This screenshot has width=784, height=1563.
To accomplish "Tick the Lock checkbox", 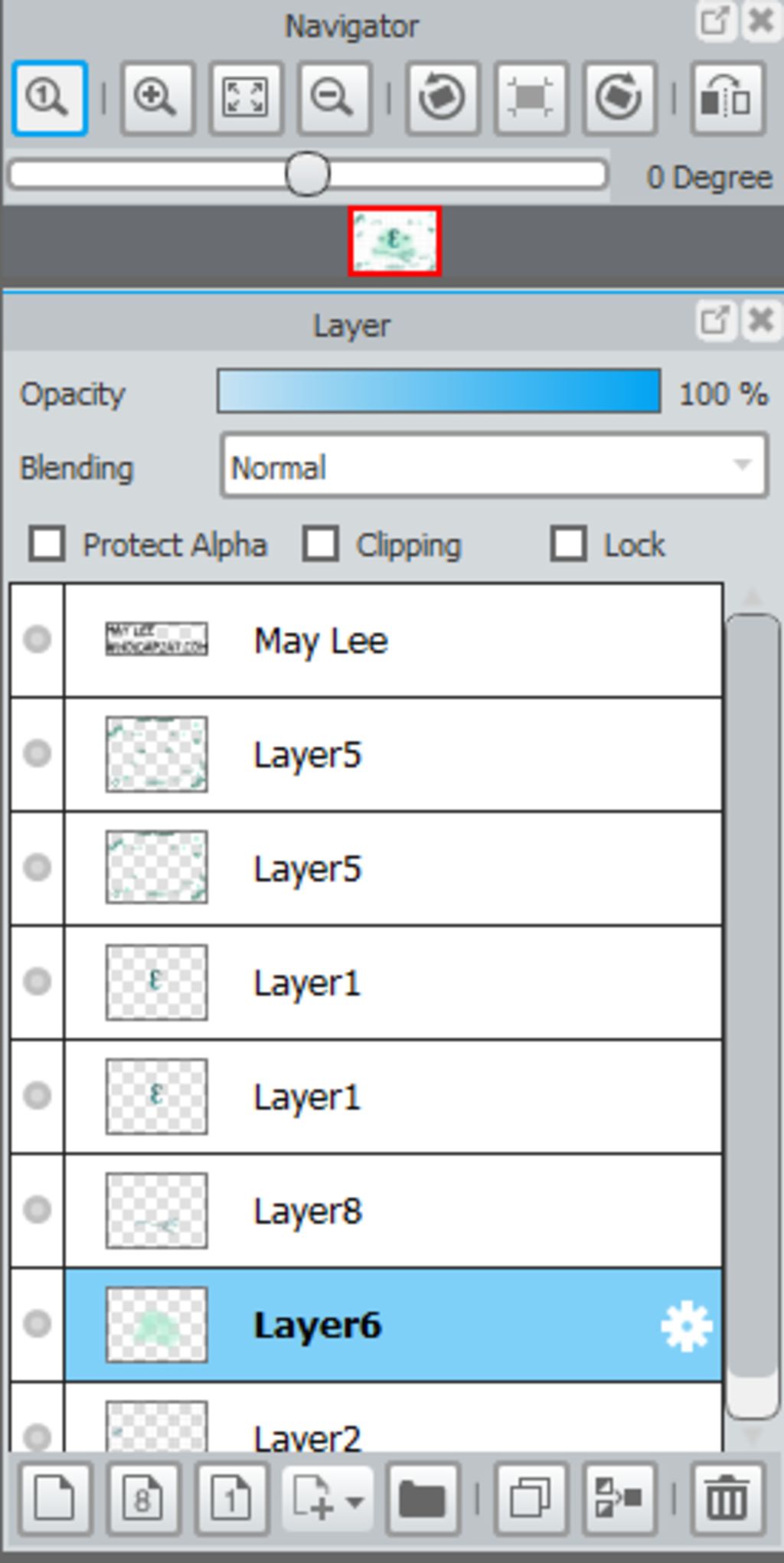I will click(568, 544).
